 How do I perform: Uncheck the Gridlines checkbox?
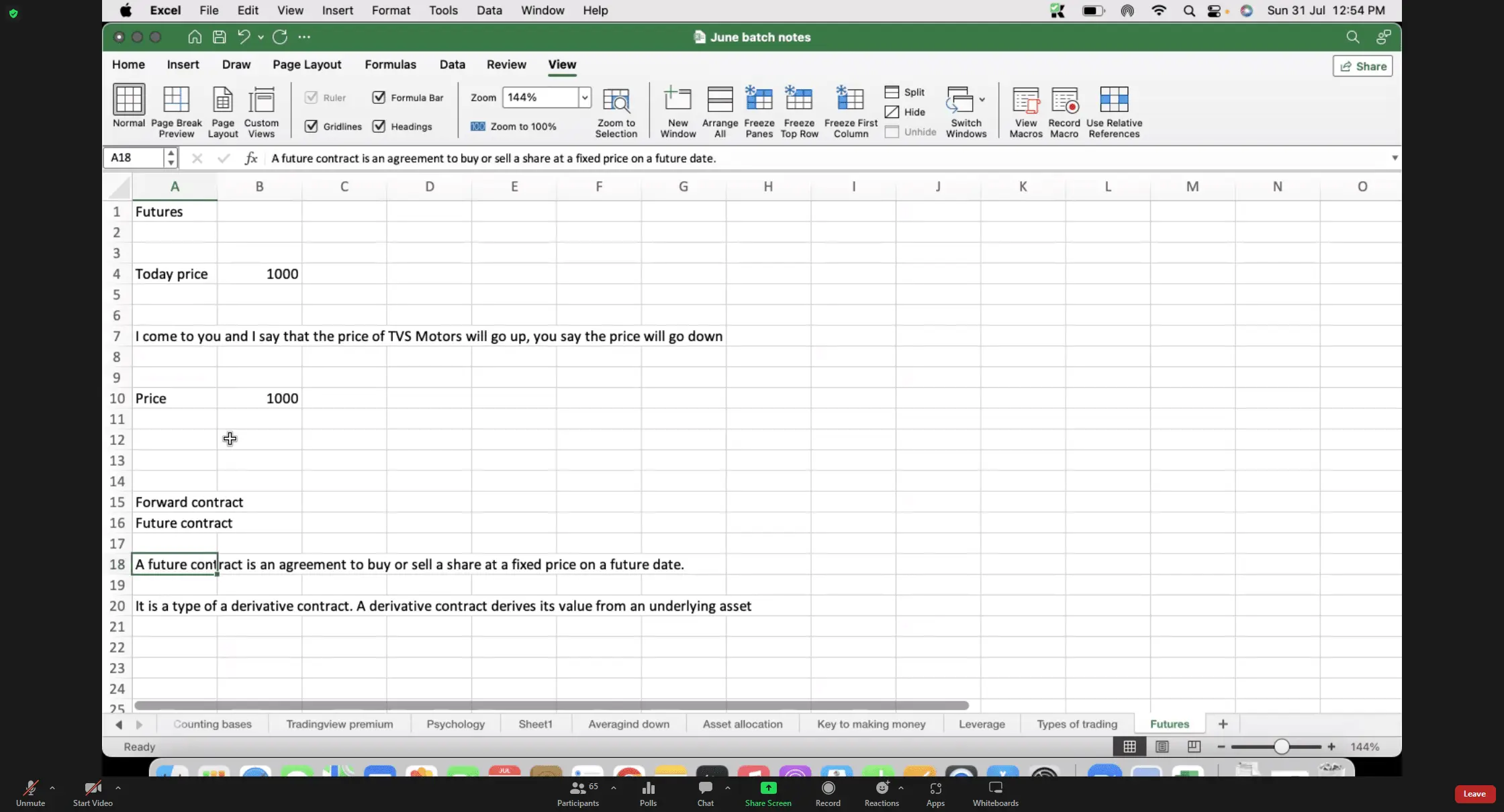(311, 126)
